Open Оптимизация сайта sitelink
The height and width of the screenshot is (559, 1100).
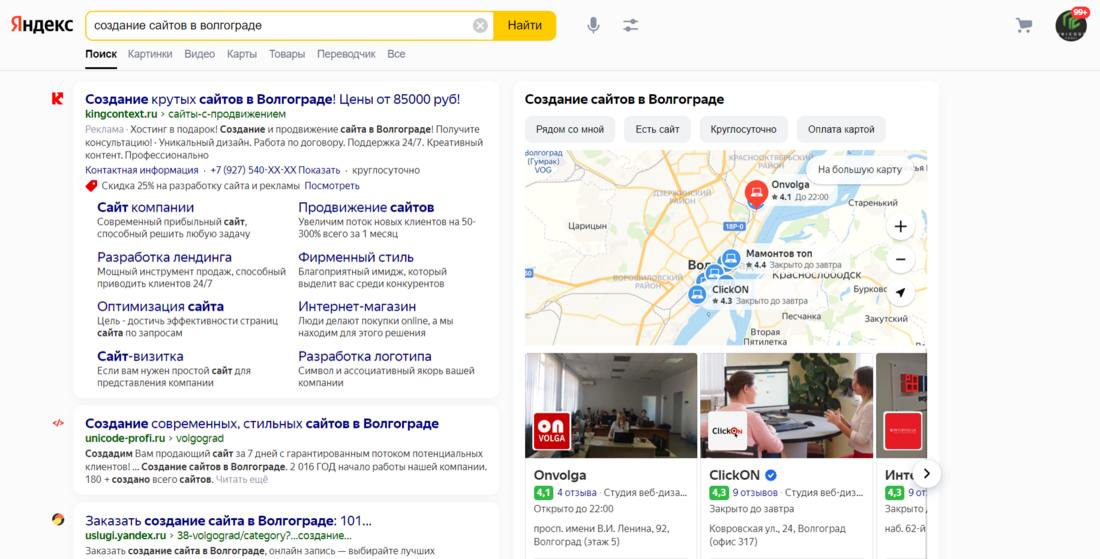[161, 307]
